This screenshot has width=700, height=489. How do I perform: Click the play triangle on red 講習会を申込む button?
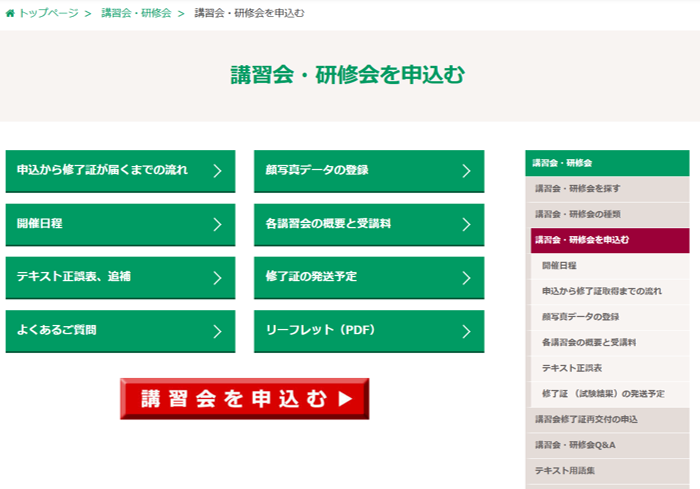coord(345,399)
